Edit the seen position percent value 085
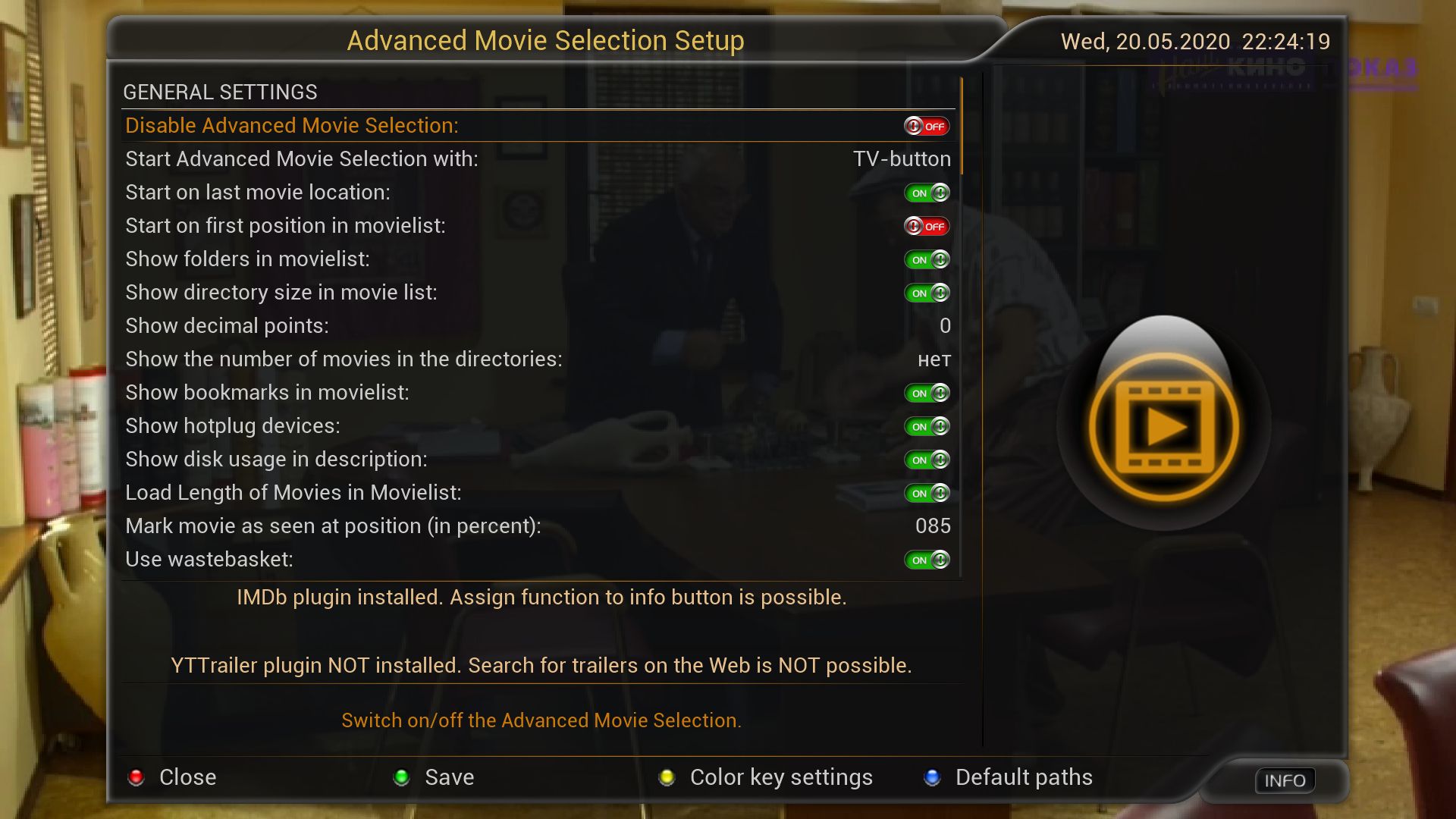1456x819 pixels. pos(933,526)
